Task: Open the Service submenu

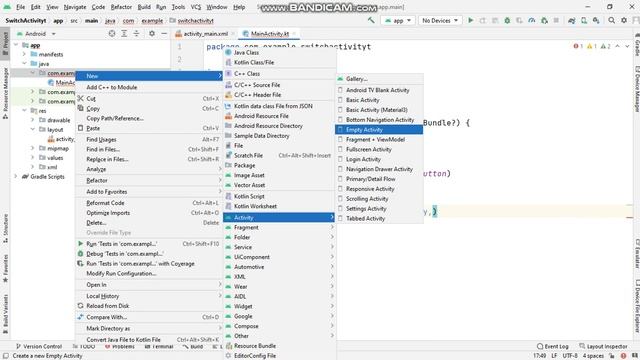Action: pos(280,247)
